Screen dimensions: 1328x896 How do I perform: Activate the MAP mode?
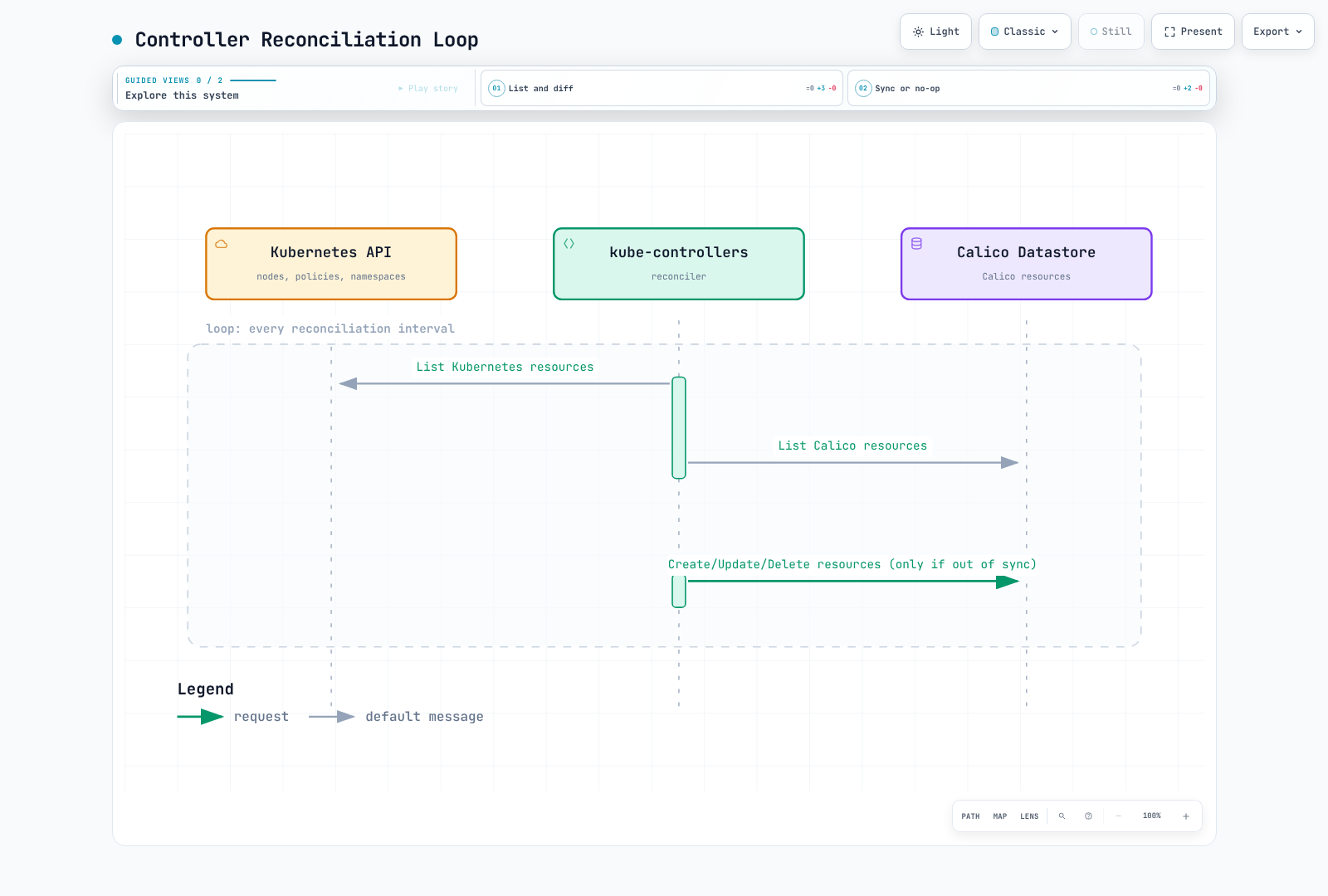1000,816
